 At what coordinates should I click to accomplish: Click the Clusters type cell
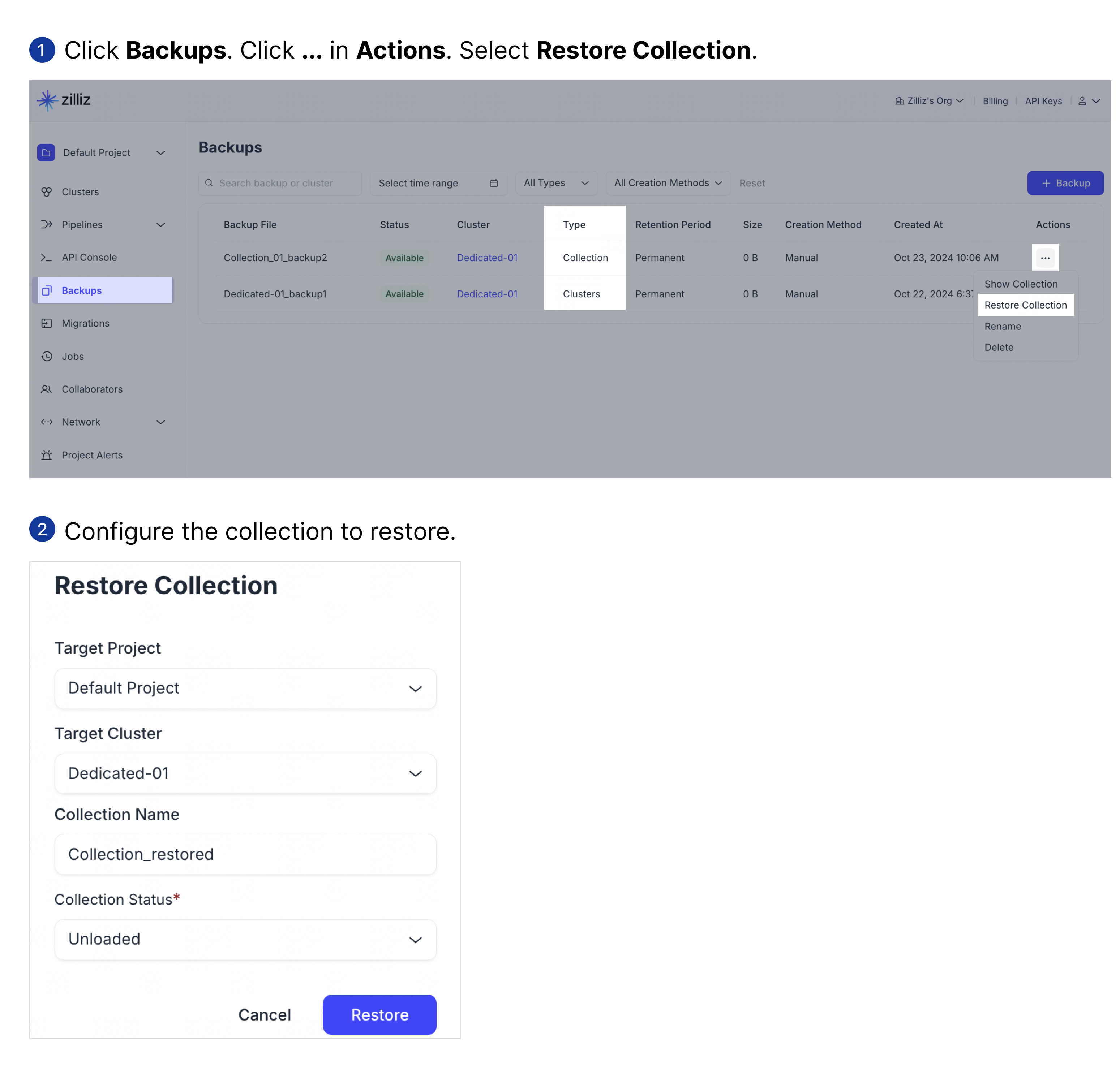581,294
